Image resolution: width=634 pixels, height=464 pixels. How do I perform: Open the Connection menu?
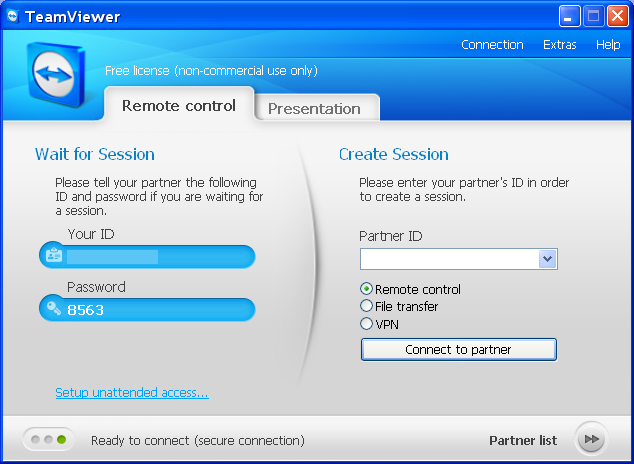pyautogui.click(x=492, y=44)
